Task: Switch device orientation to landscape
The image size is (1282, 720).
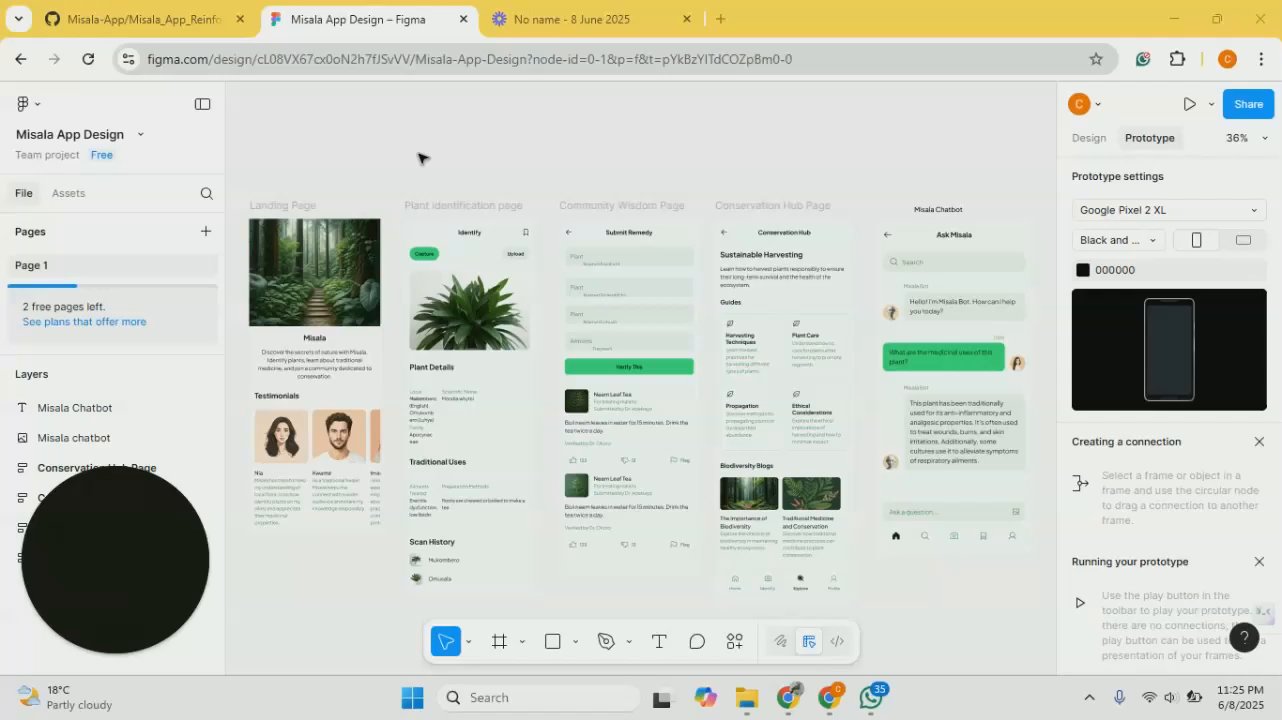Action: 1243,240
